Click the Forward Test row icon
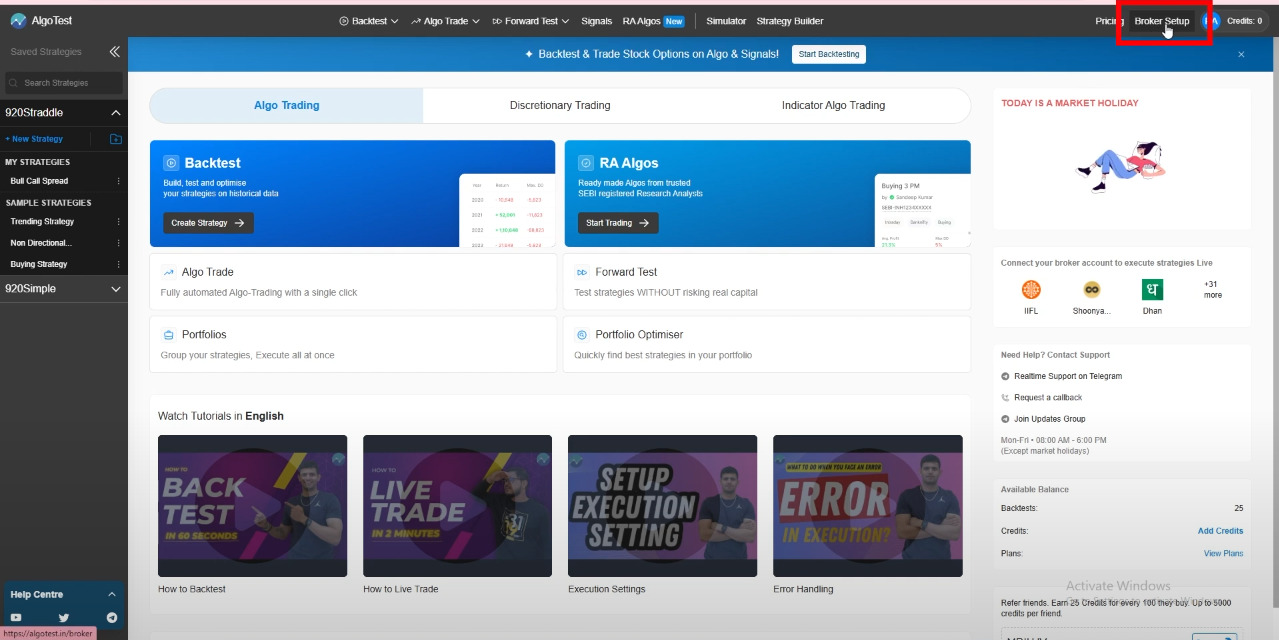1279x640 pixels. coord(582,272)
